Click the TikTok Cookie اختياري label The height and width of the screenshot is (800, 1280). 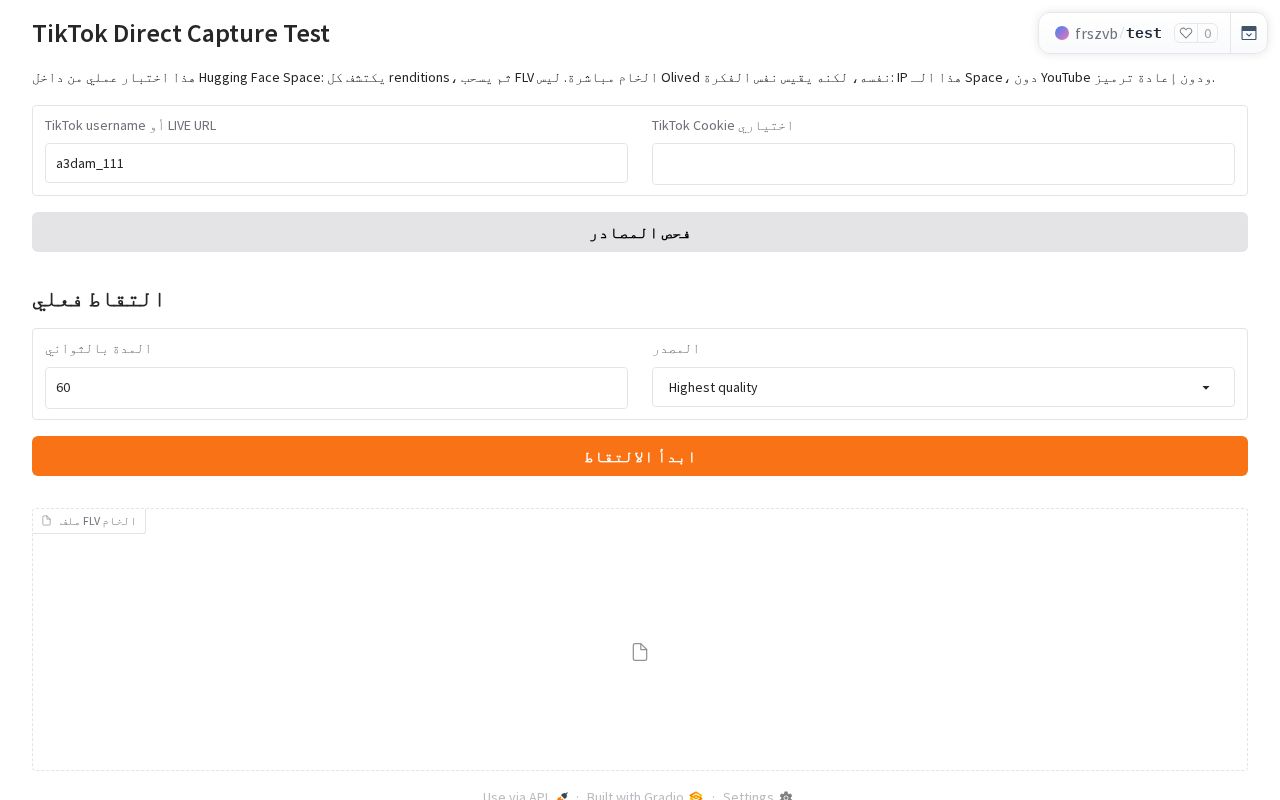pos(723,125)
